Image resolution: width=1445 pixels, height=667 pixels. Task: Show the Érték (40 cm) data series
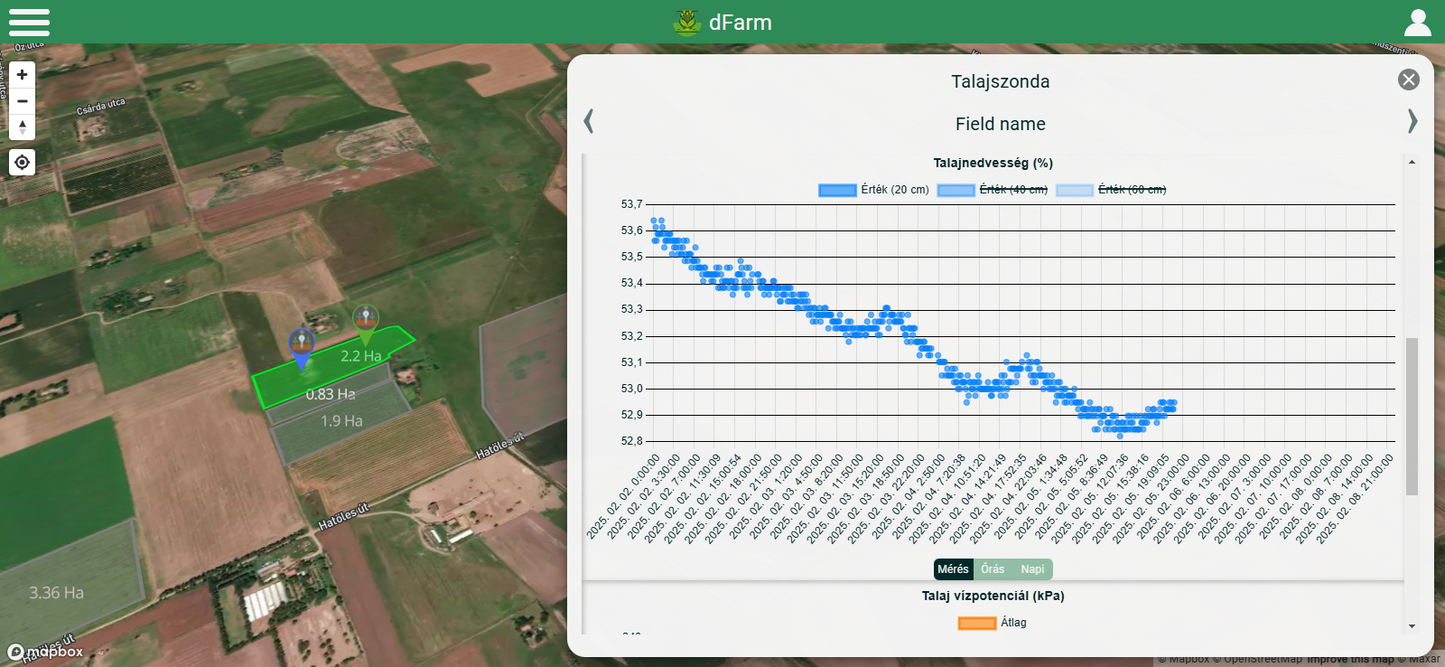tap(992, 190)
